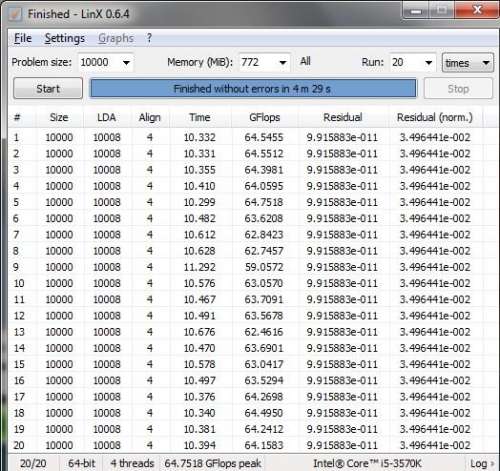Select the 10.467 time cell
This screenshot has width=500, height=471.
point(200,299)
